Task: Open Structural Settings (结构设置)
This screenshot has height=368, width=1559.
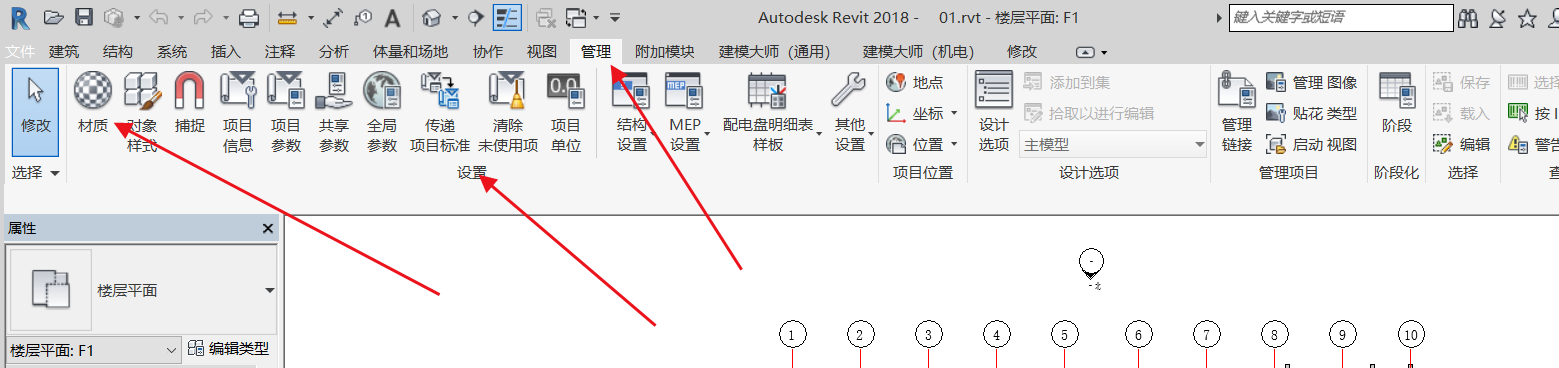Action: [x=631, y=112]
